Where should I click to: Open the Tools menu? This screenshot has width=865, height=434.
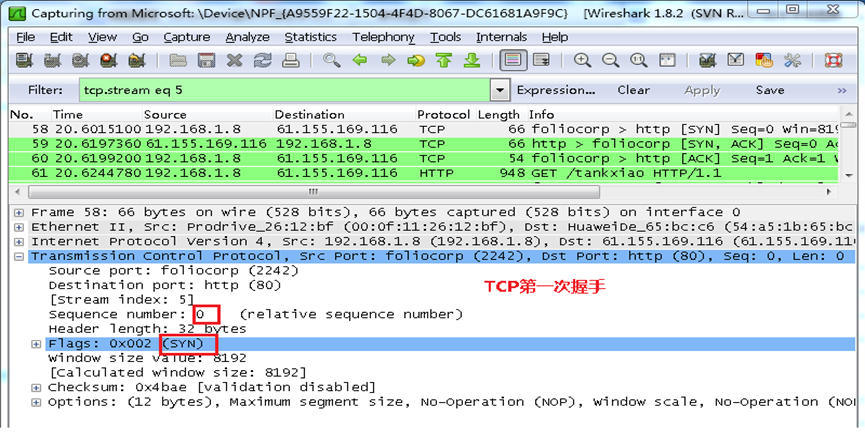[x=445, y=37]
